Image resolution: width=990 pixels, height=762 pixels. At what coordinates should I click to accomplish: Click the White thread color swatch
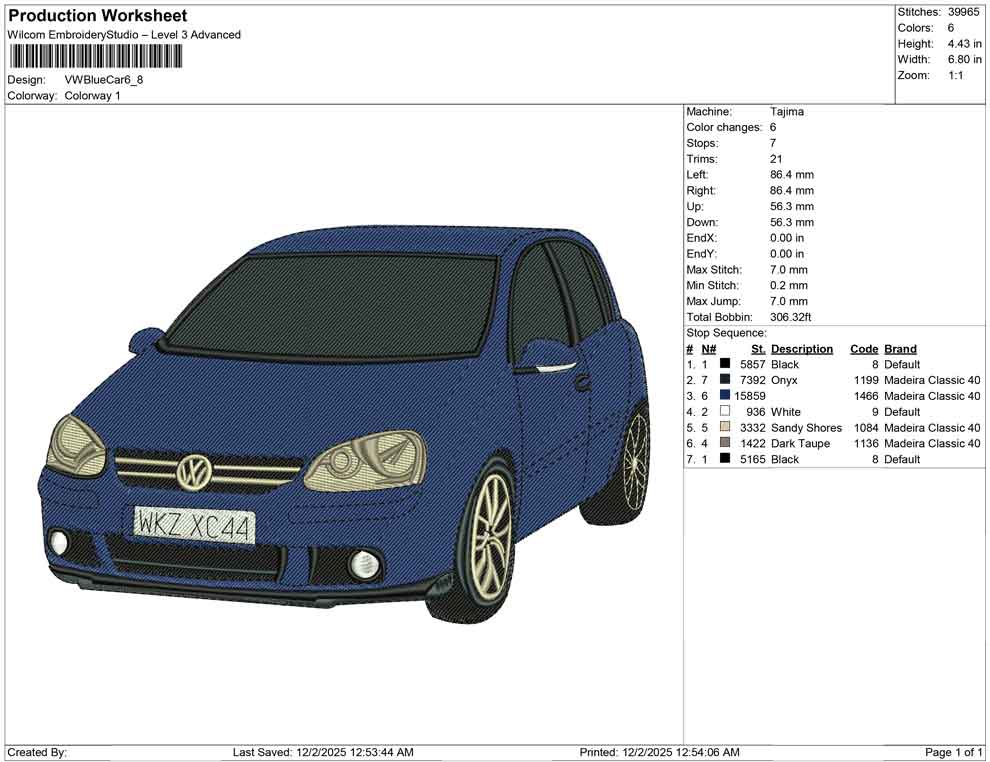[x=725, y=412]
